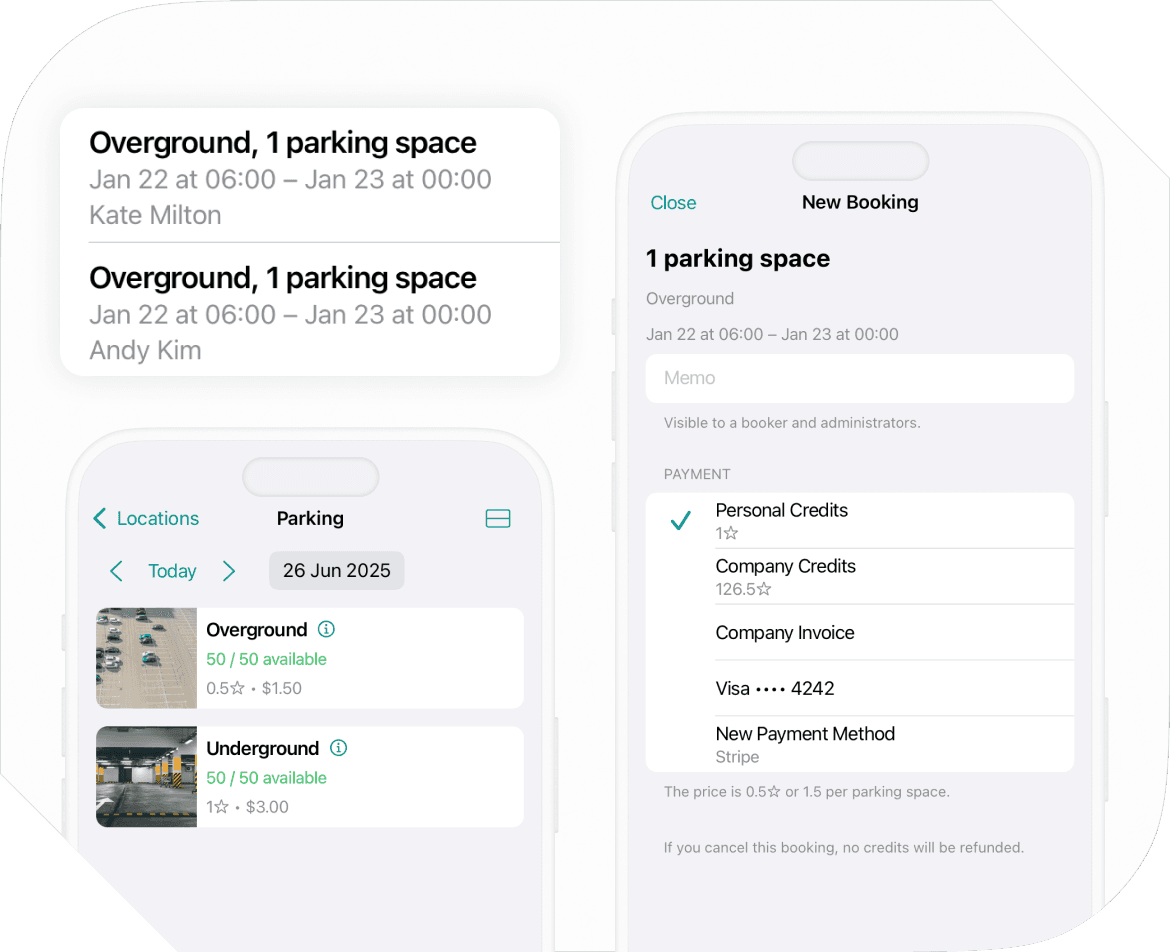The height and width of the screenshot is (952, 1170).
Task: Click the Memo input field
Action: (860, 378)
